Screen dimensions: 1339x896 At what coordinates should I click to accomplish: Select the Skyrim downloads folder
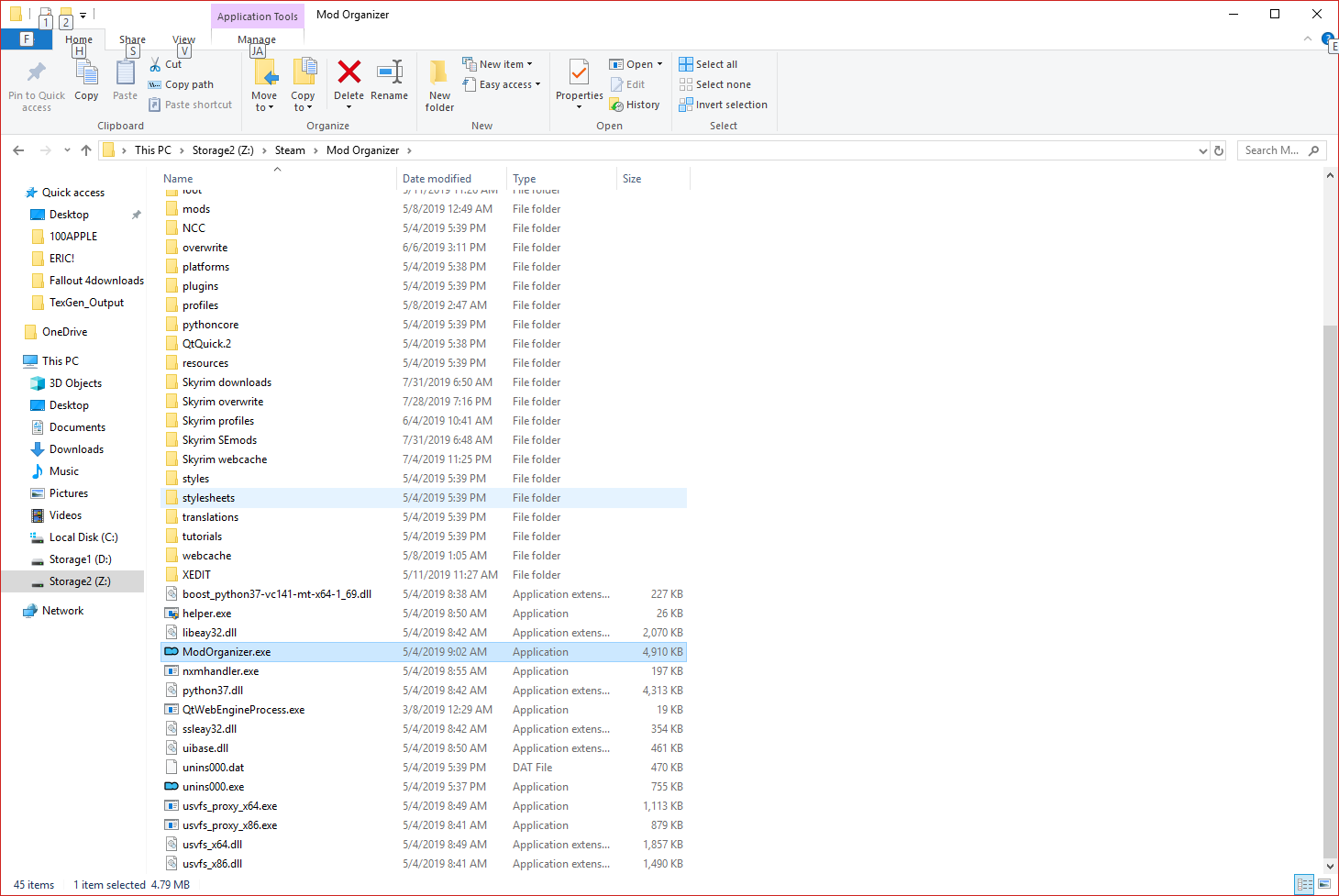tap(424, 382)
